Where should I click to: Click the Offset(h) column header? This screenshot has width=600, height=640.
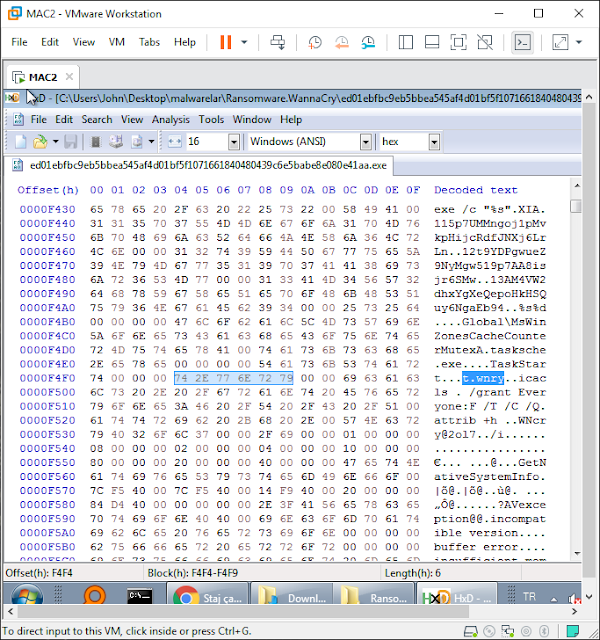tap(48, 190)
